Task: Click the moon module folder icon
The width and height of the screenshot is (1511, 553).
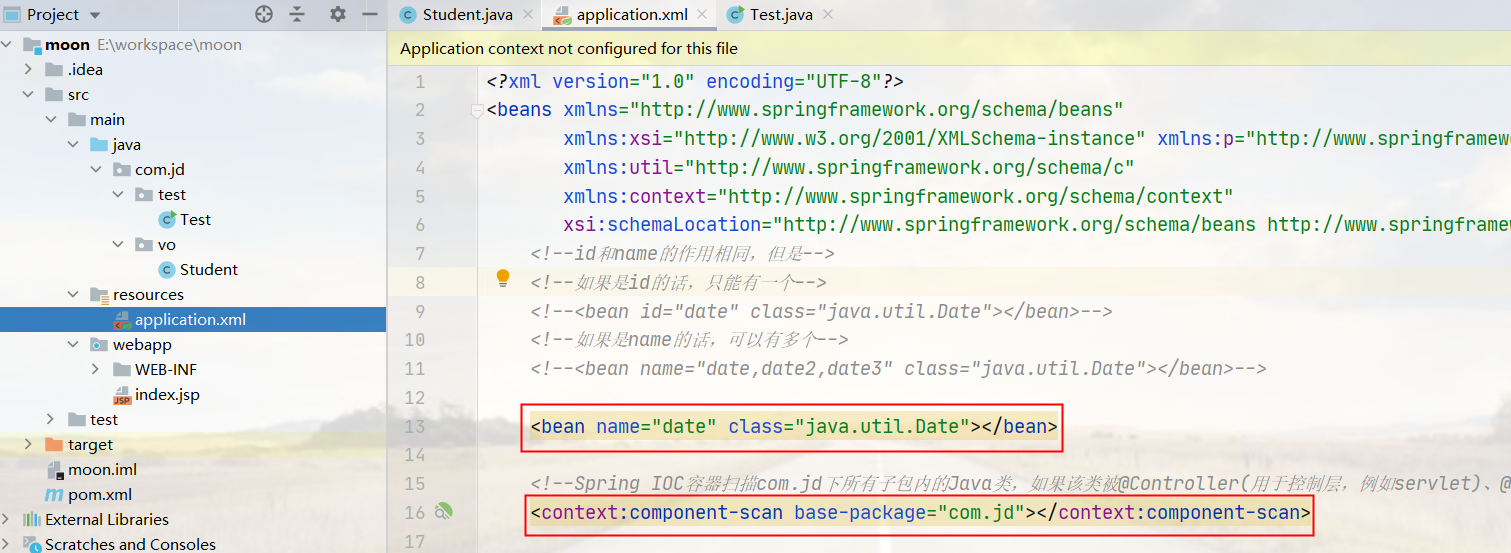Action: point(32,45)
